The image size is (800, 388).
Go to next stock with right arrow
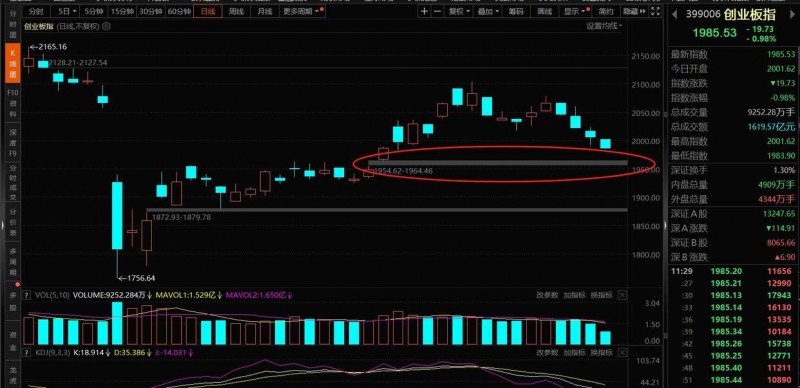[x=793, y=15]
